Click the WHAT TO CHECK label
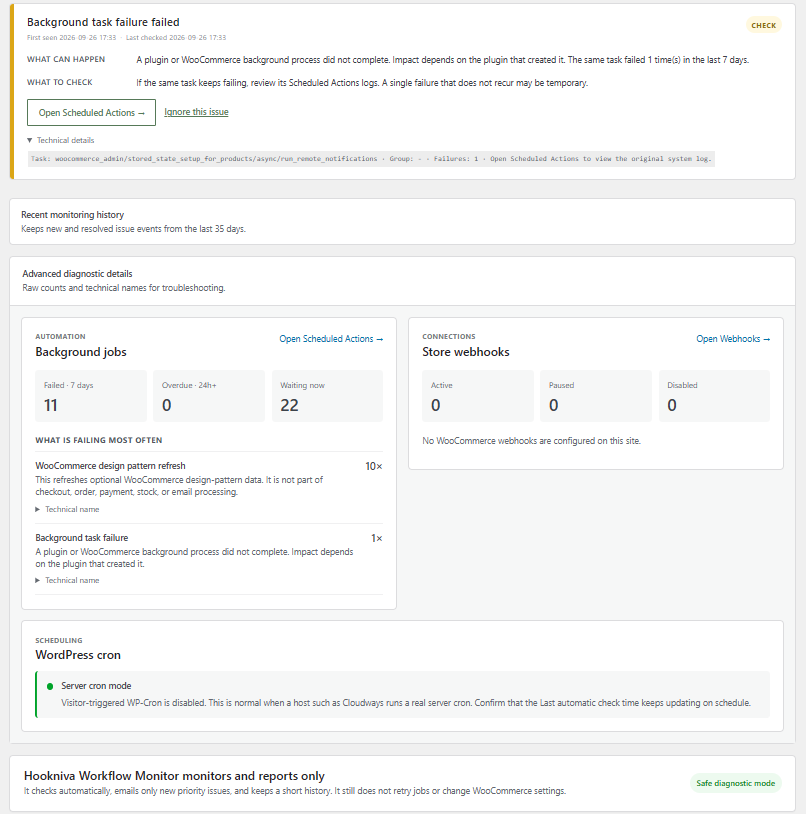Image resolution: width=806 pixels, height=814 pixels. 60,83
